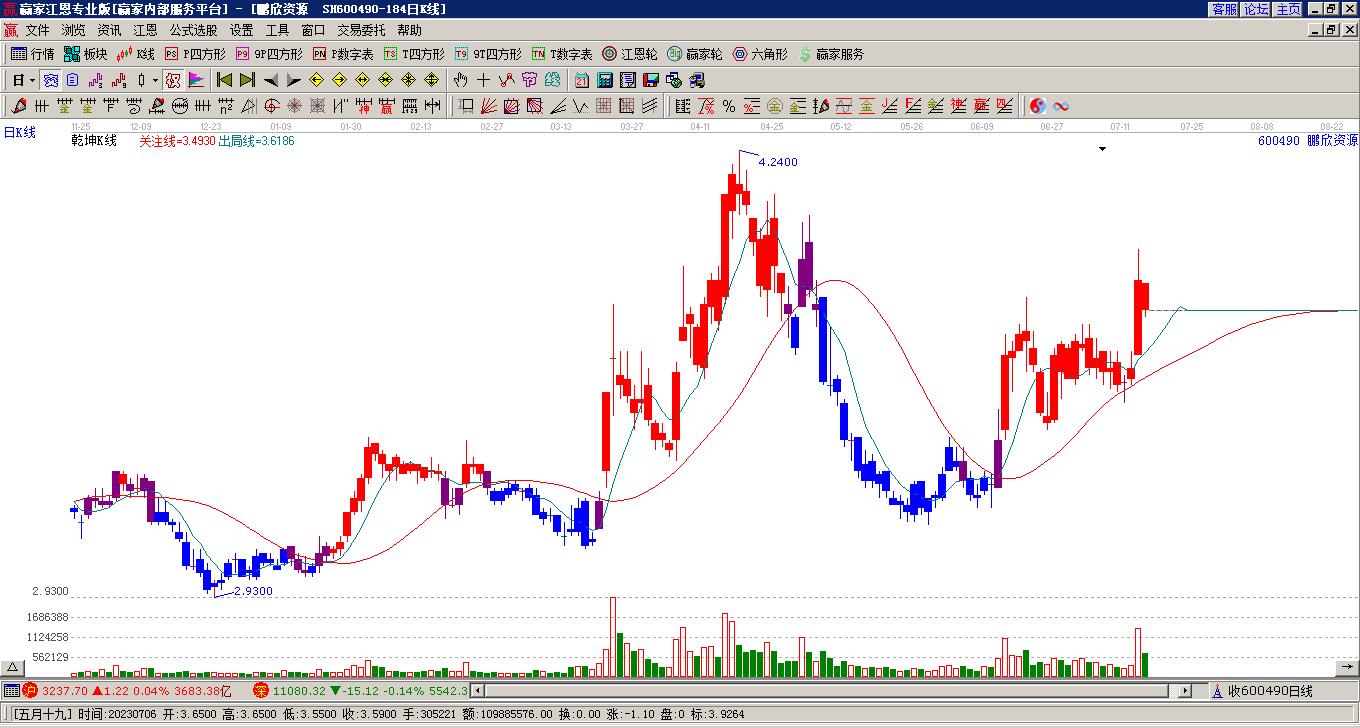Click the 主页 homepage button
This screenshot has height=728, width=1360.
pyautogui.click(x=1288, y=9)
